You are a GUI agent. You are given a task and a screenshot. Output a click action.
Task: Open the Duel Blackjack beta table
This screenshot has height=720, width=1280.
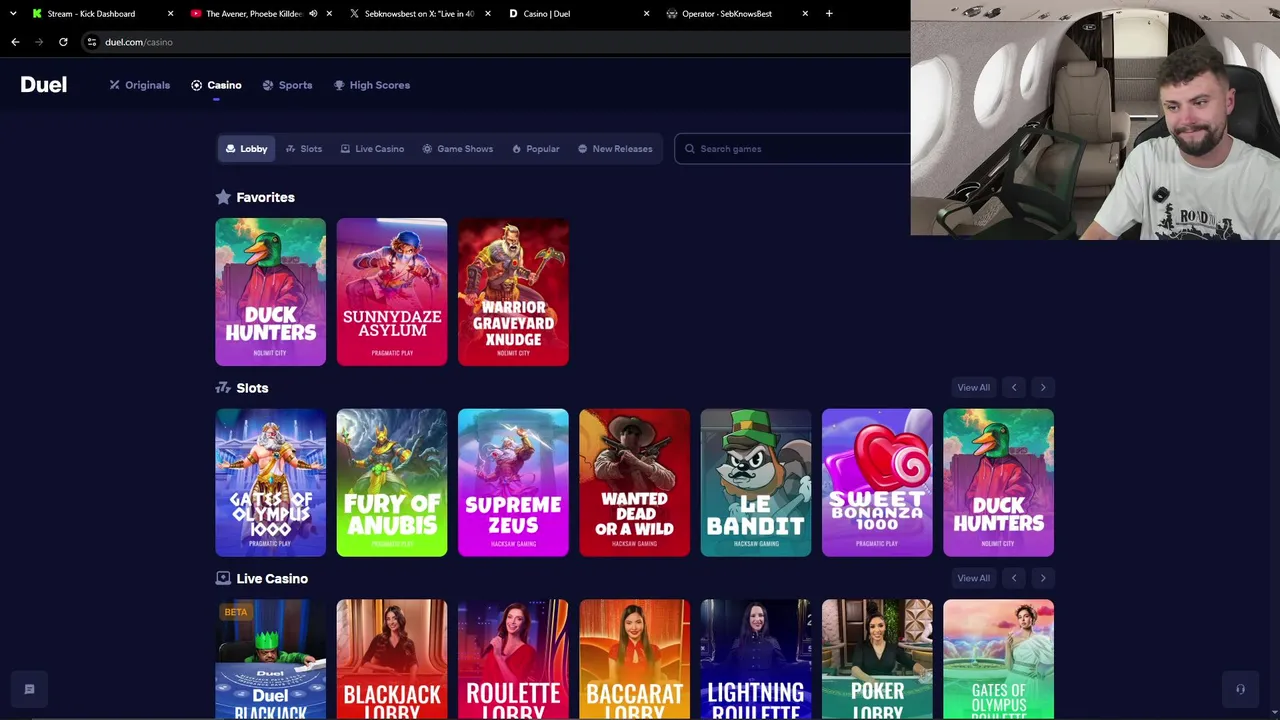pyautogui.click(x=270, y=659)
